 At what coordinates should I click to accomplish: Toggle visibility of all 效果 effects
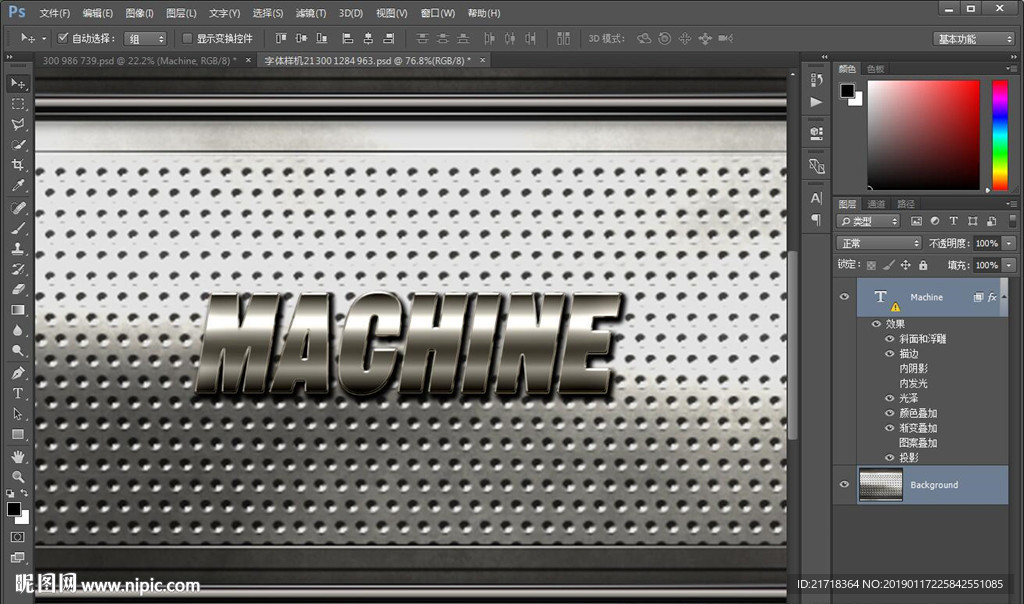tap(876, 324)
